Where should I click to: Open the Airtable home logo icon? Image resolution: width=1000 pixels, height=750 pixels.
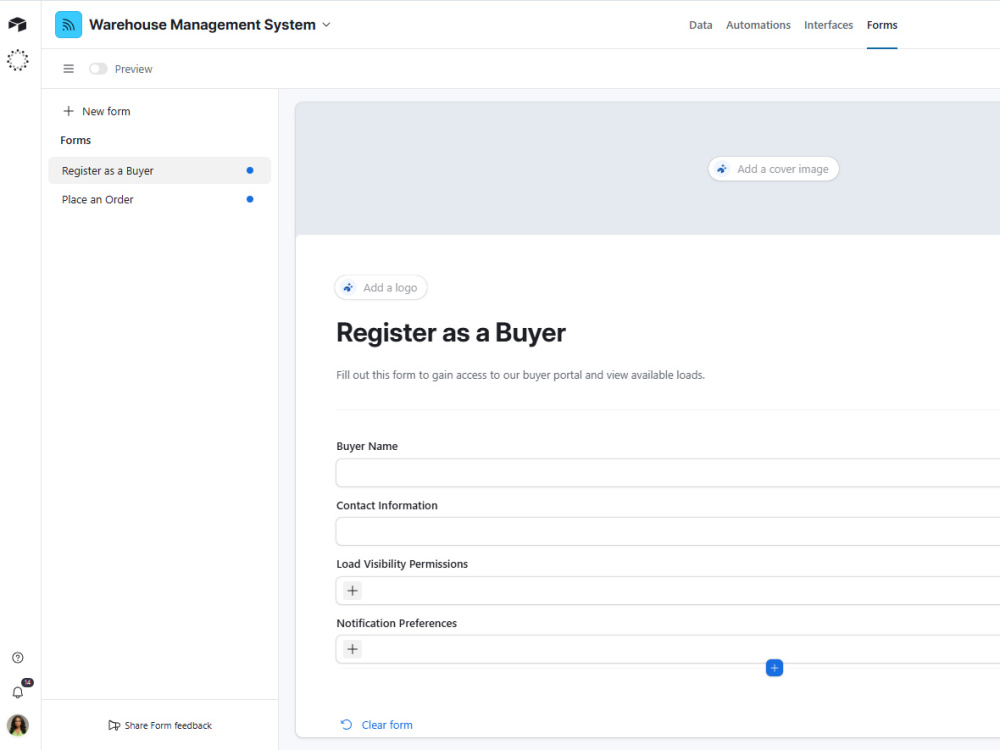[x=17, y=24]
